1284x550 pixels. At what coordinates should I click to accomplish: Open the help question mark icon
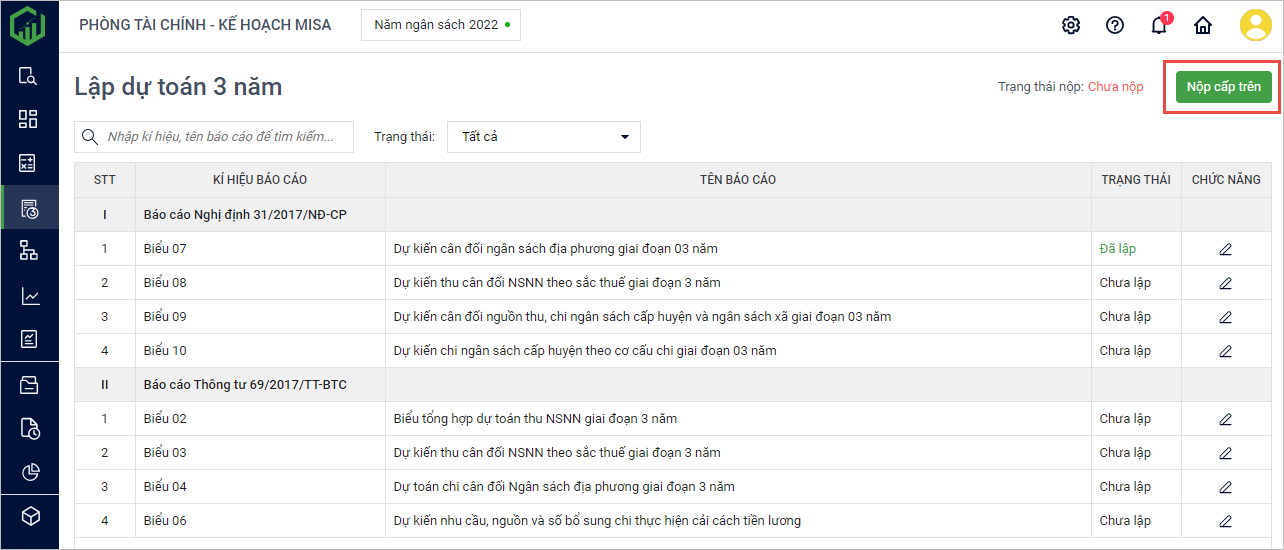(1115, 26)
